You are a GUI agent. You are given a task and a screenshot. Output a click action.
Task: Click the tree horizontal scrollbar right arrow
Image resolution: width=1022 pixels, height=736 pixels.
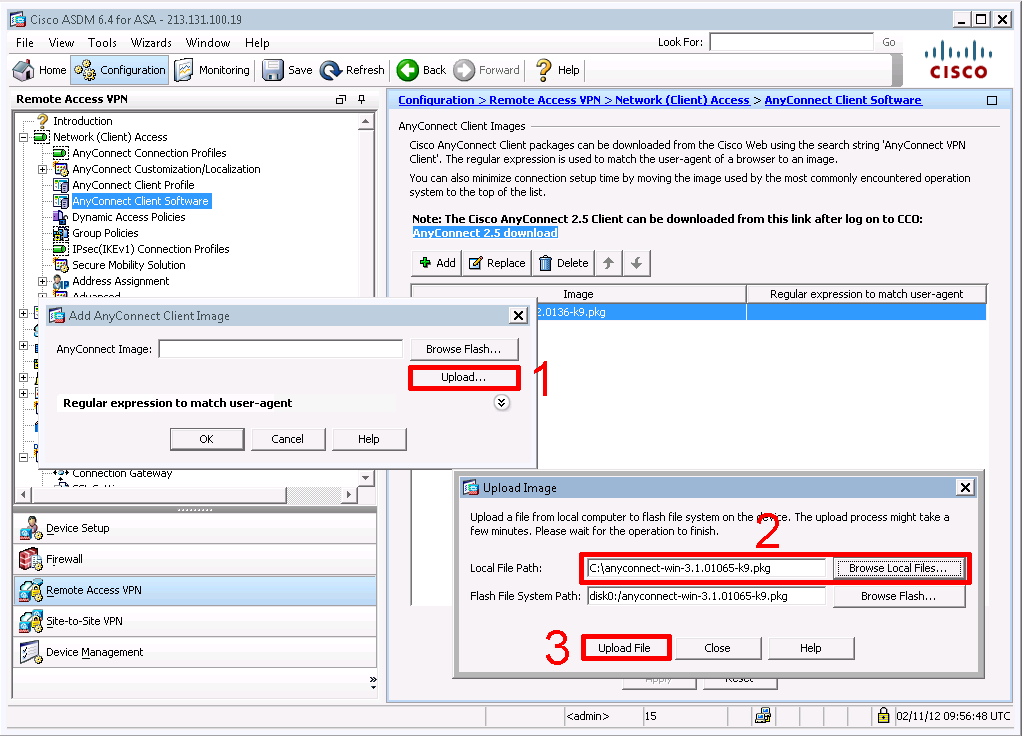pos(349,495)
